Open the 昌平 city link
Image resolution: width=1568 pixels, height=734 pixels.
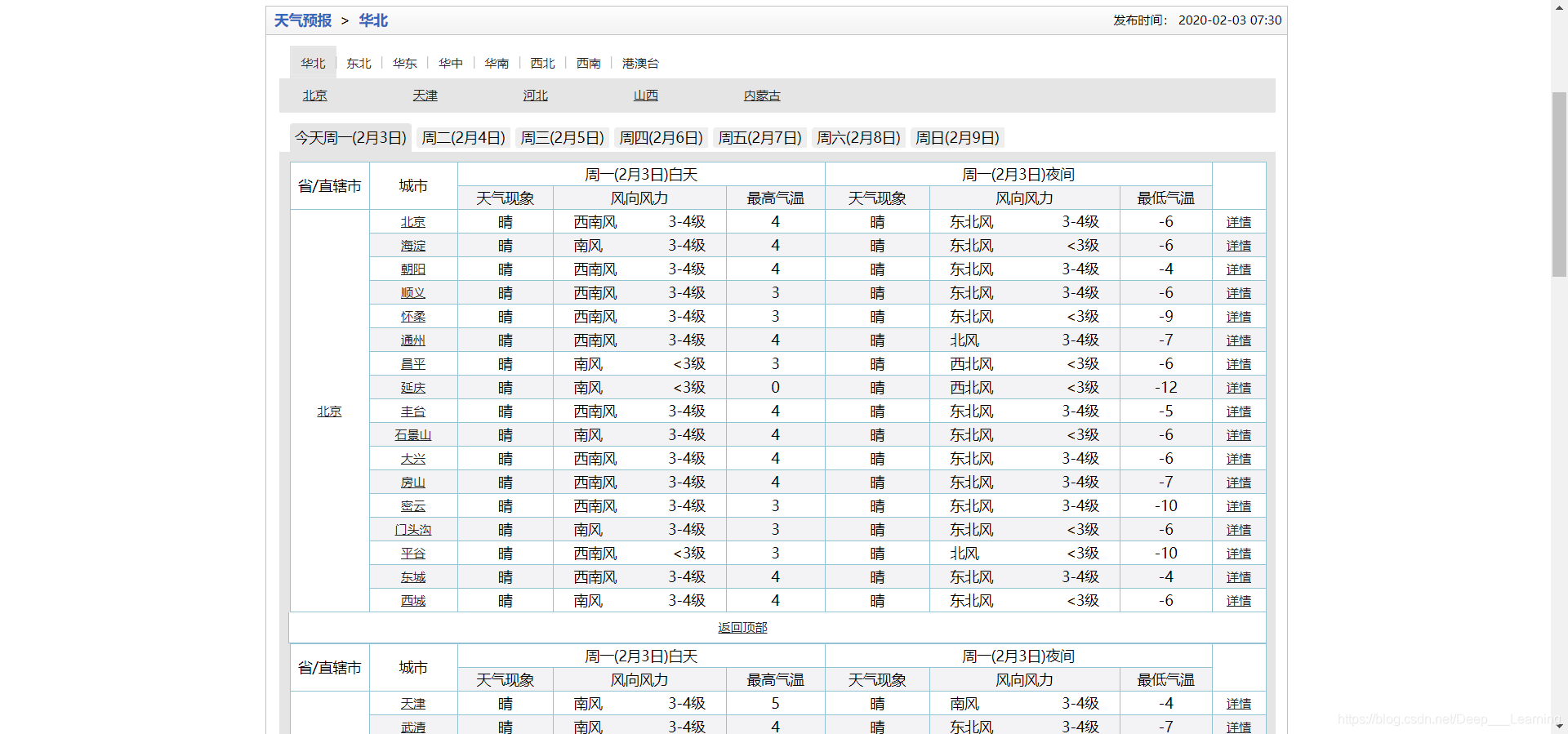[x=413, y=364]
